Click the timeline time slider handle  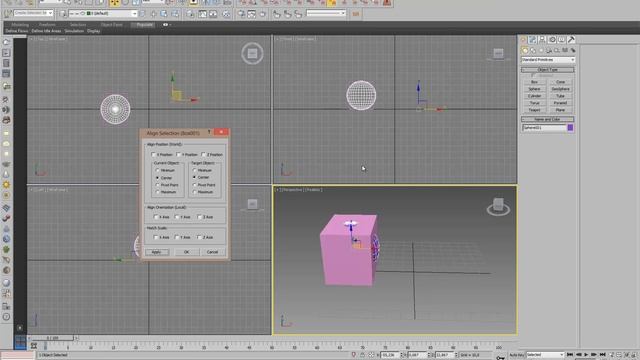(52, 338)
